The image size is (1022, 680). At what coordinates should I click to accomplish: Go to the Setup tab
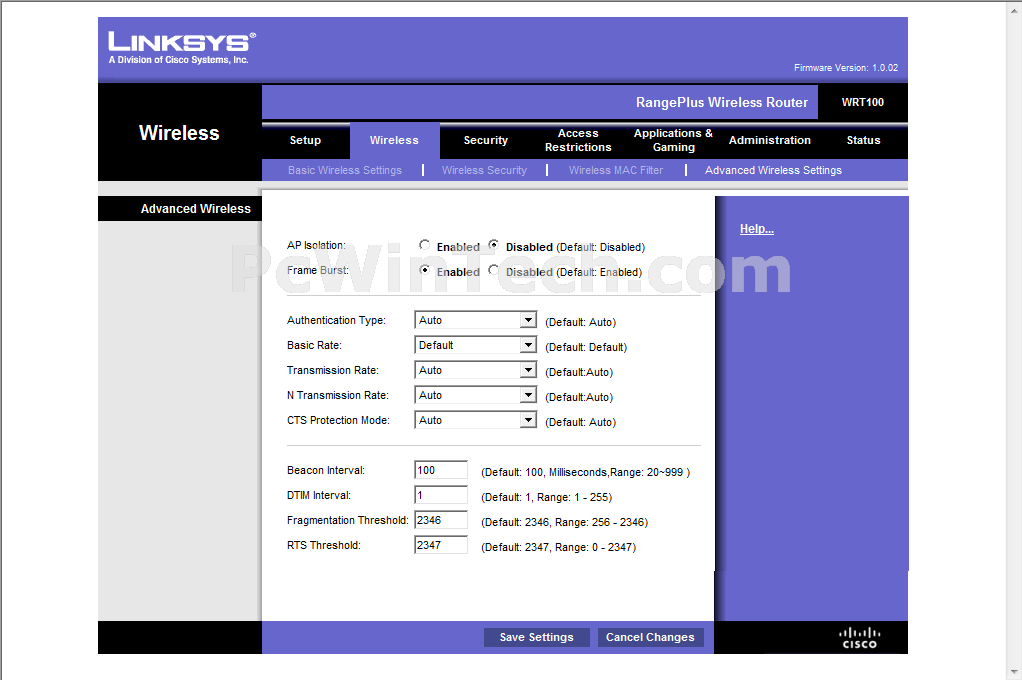click(x=305, y=140)
